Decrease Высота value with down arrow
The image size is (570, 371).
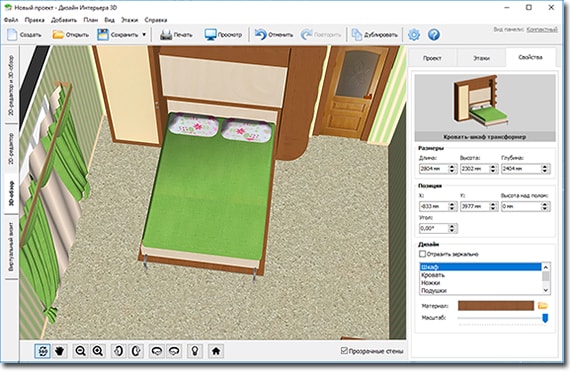(493, 171)
